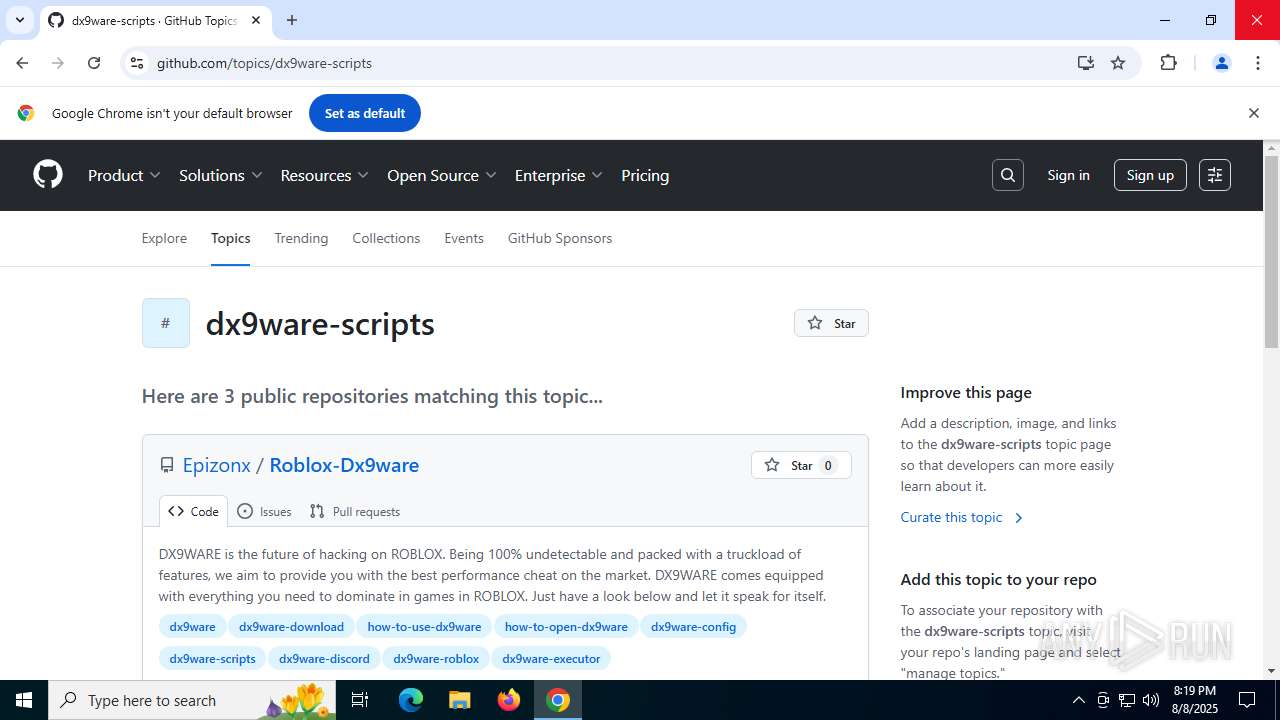The height and width of the screenshot is (720, 1280).
Task: Dismiss the default browser notification bar
Action: (1253, 113)
